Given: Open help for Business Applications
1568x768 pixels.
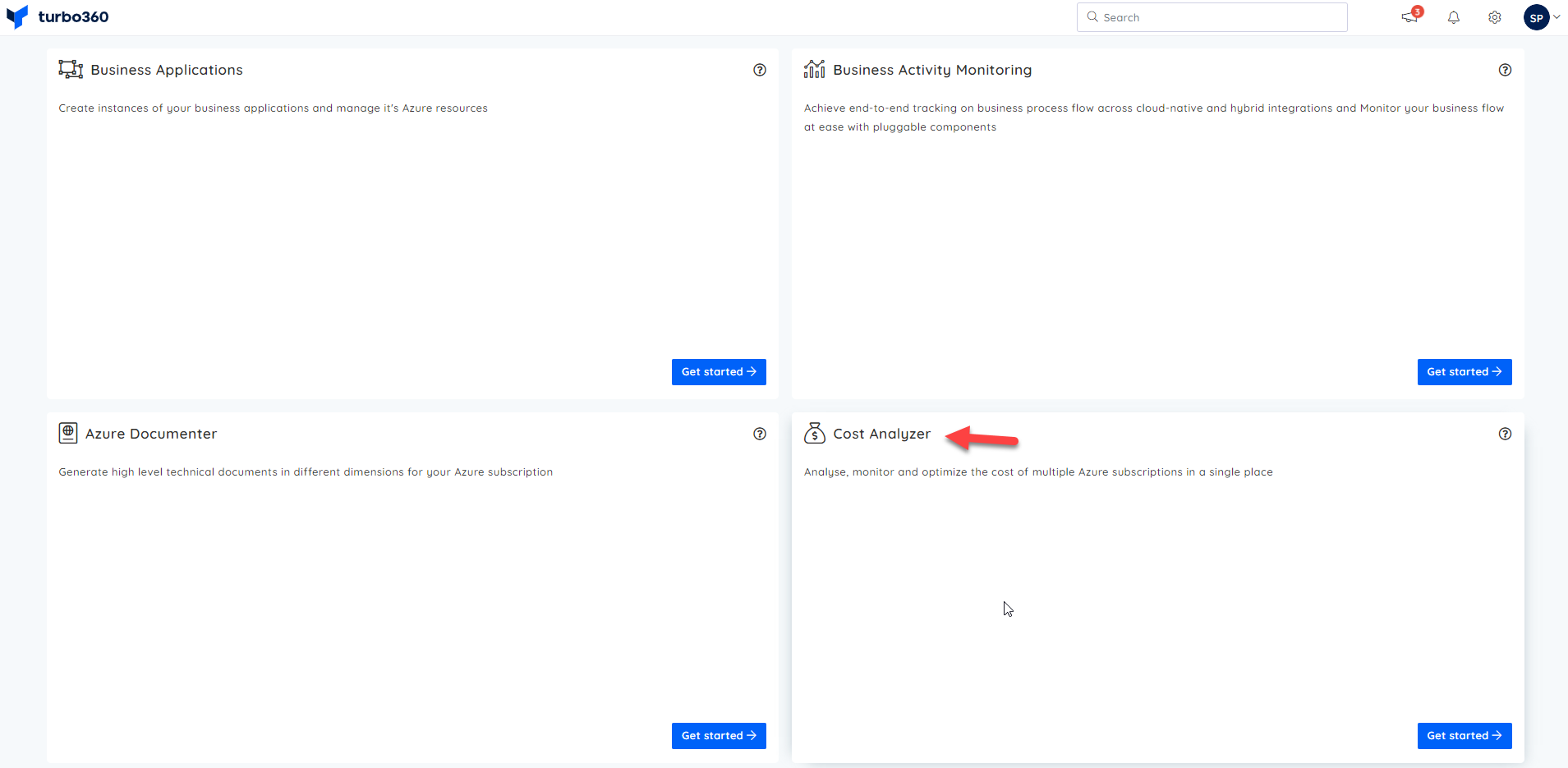Looking at the screenshot, I should pos(760,70).
